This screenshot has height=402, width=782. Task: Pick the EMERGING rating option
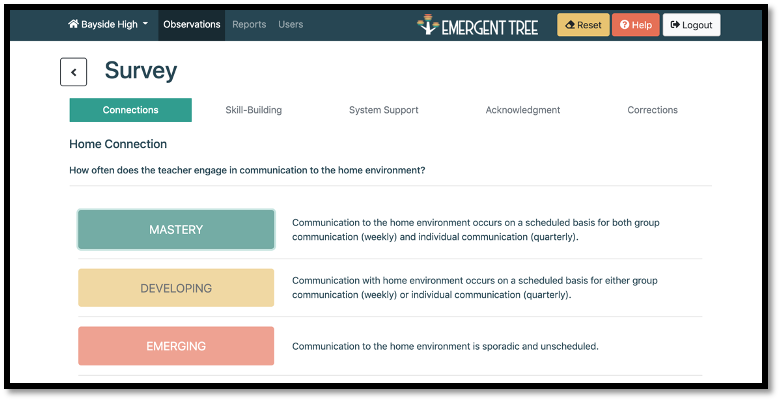point(176,346)
